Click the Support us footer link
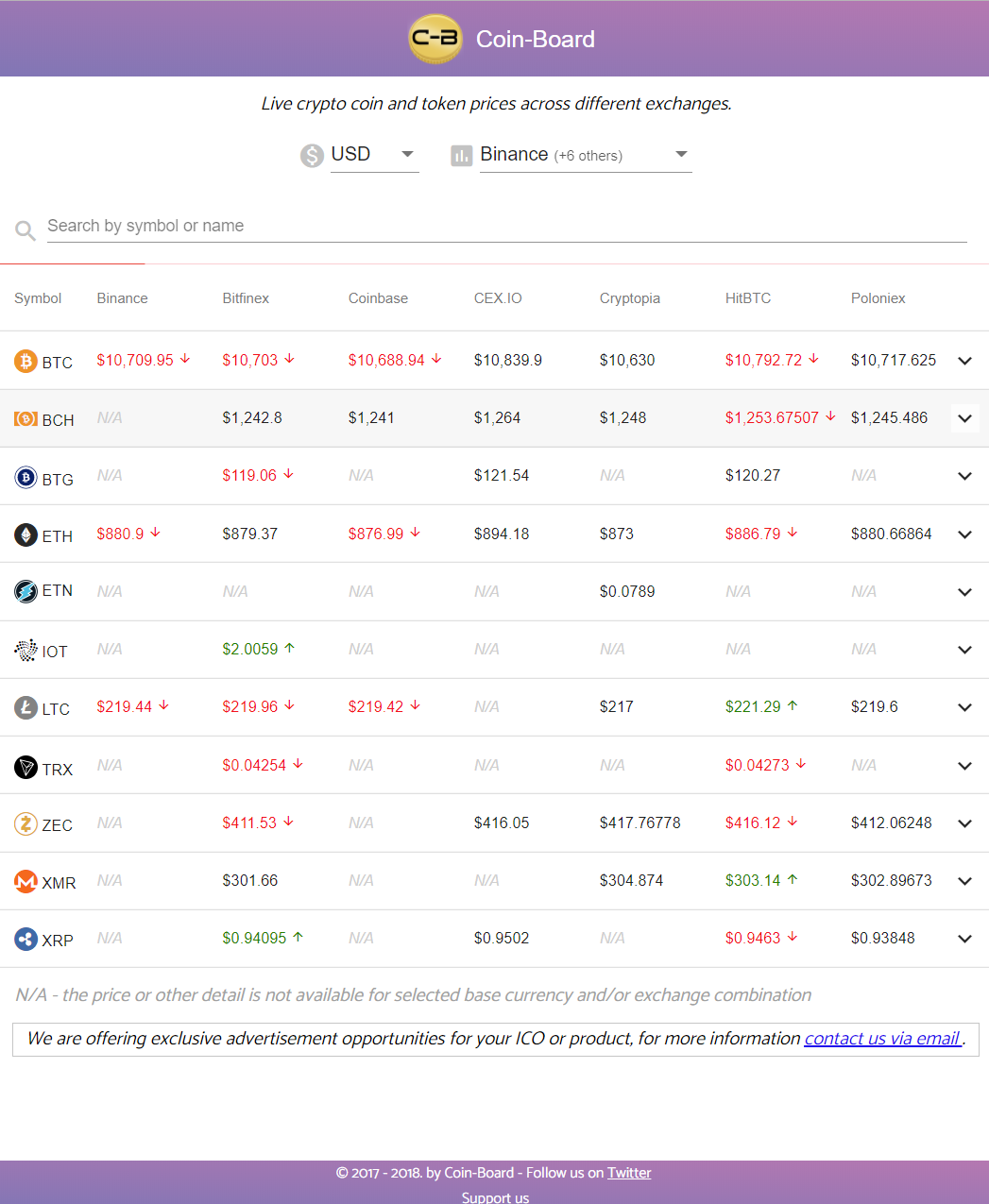989x1204 pixels. click(x=495, y=1196)
